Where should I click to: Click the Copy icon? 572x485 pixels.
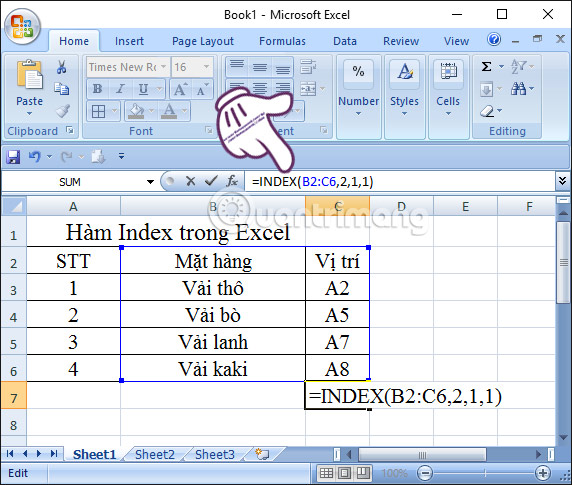tap(62, 89)
